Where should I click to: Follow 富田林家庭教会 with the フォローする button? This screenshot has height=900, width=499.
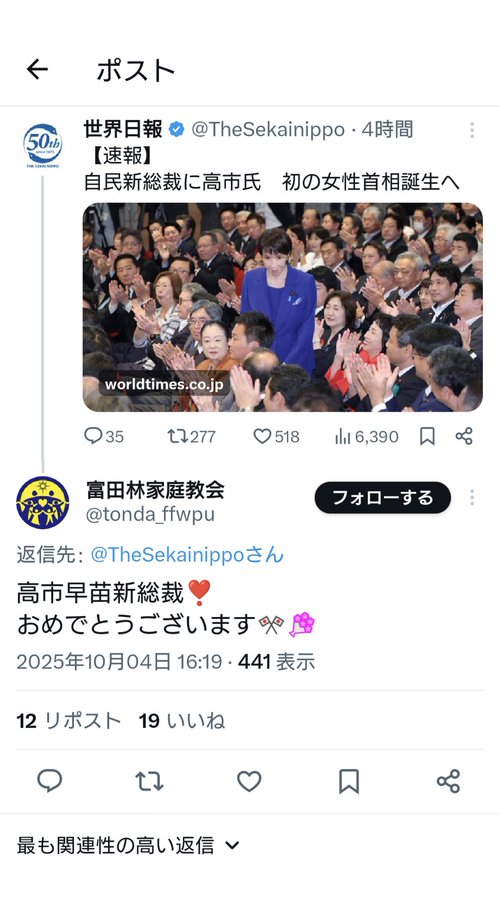tap(382, 498)
